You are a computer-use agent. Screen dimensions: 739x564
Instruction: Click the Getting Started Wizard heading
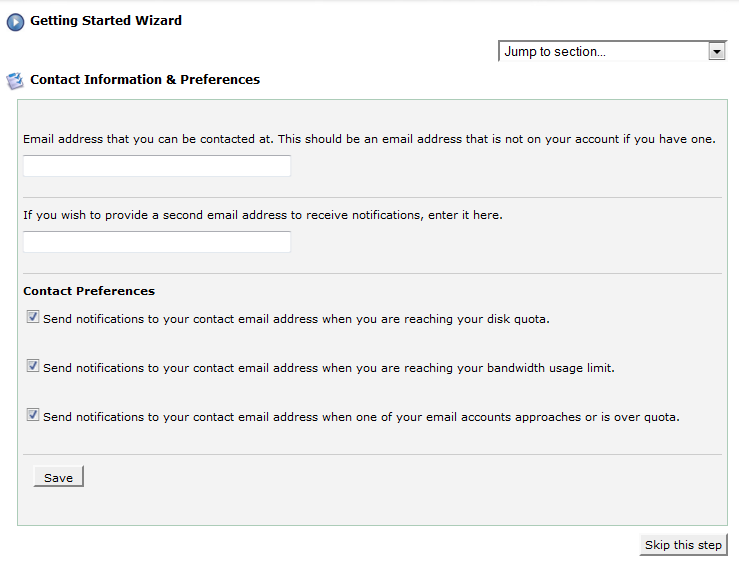click(x=106, y=21)
